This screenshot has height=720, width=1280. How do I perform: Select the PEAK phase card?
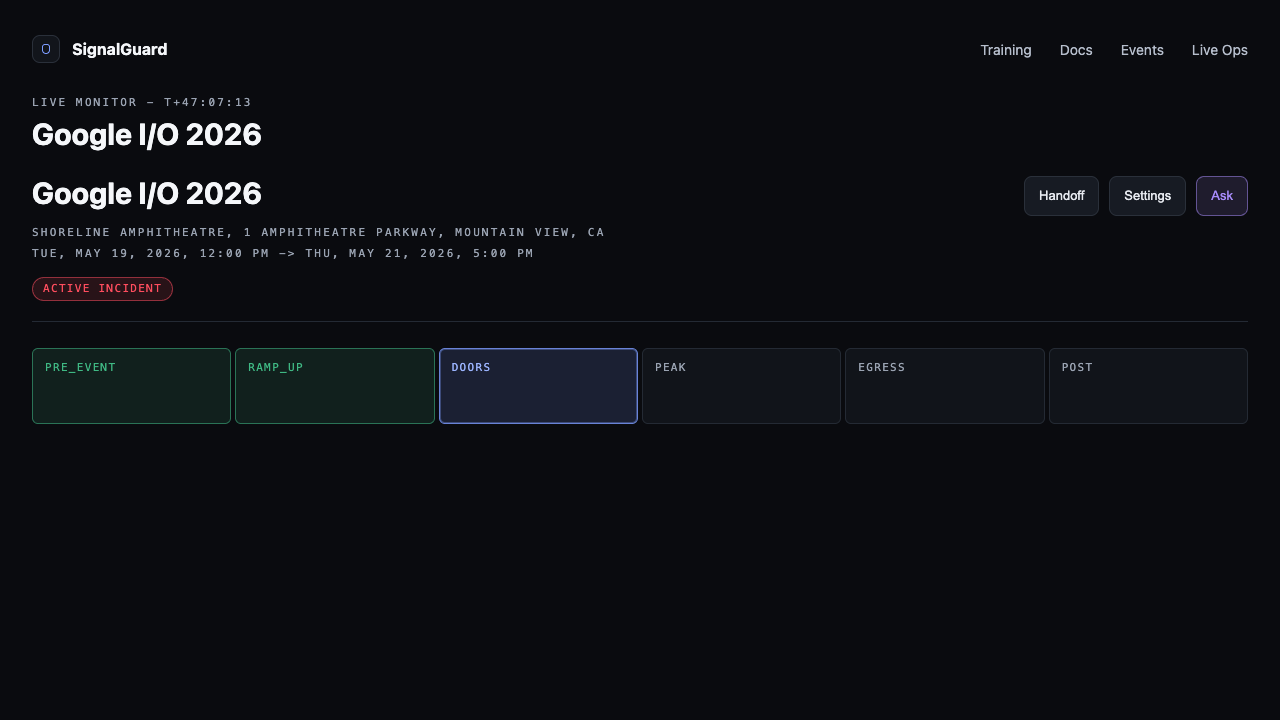tap(741, 386)
